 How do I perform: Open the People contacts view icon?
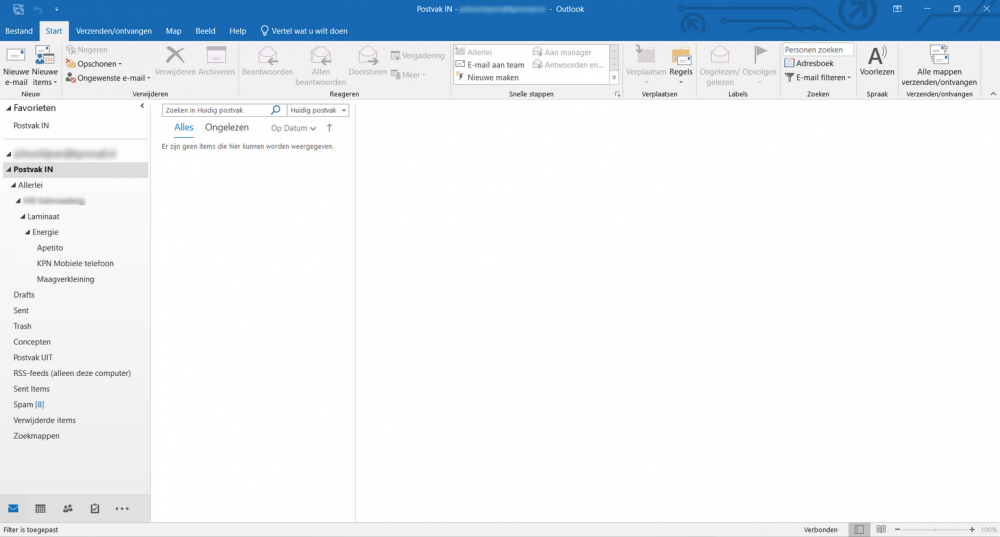(x=68, y=508)
